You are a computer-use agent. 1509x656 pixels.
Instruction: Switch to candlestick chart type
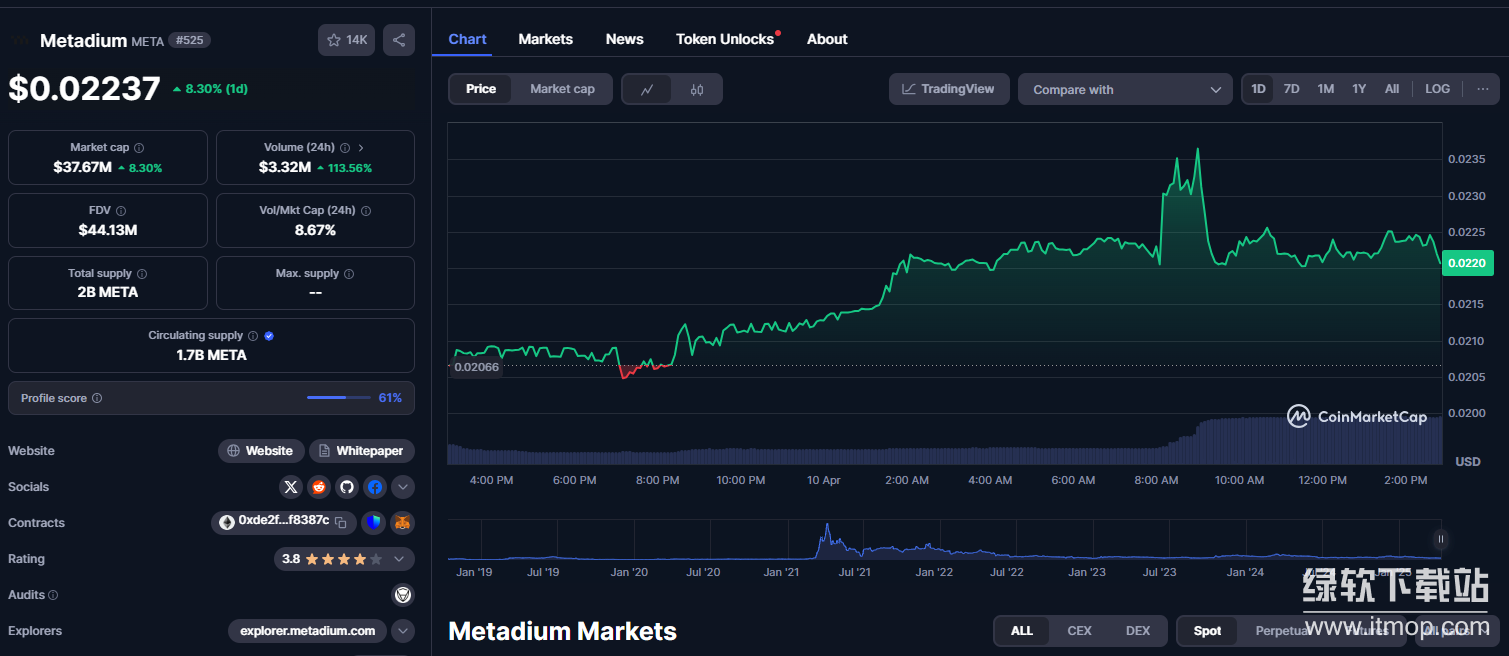pyautogui.click(x=697, y=90)
